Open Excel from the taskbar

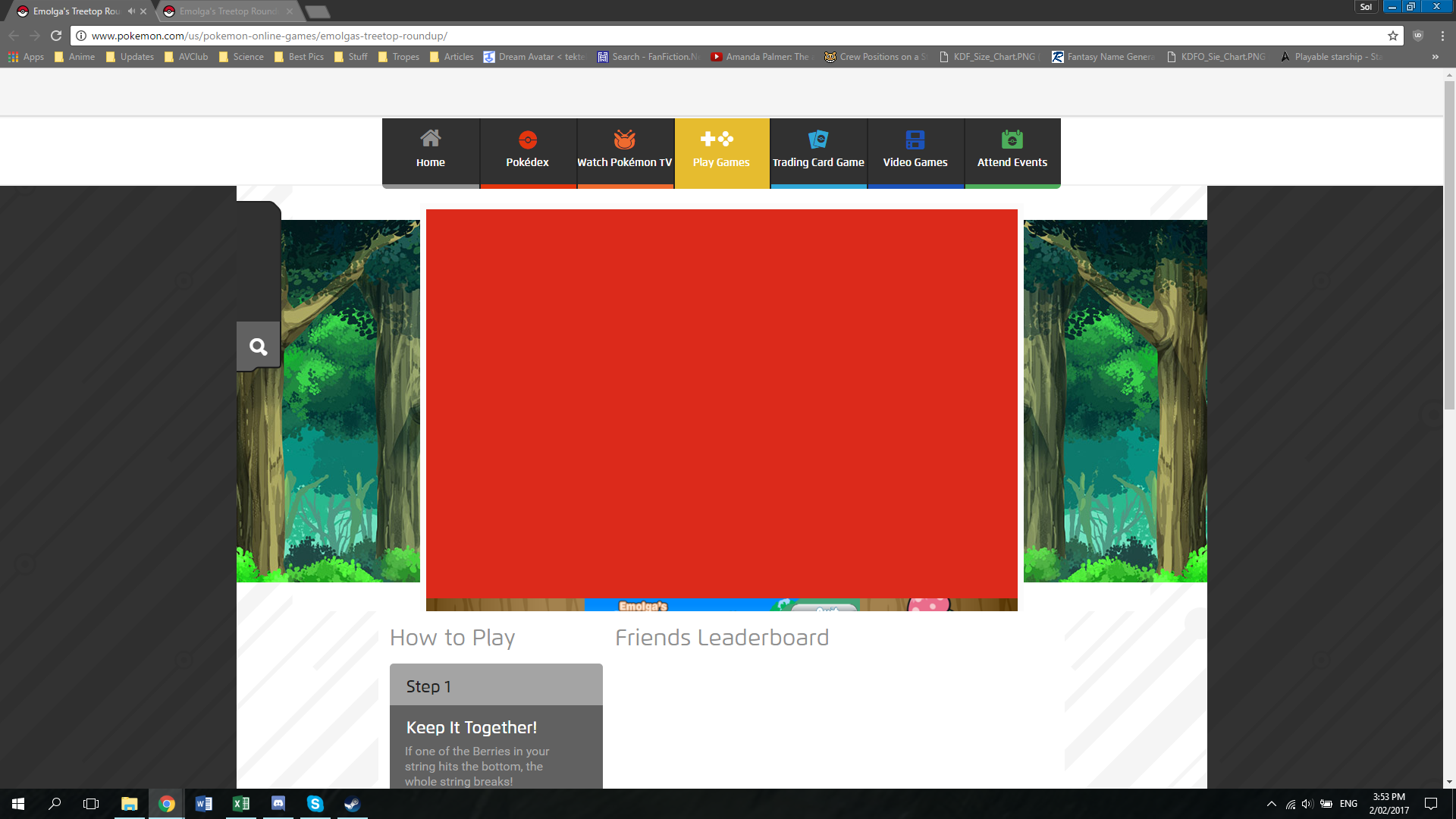coord(240,804)
